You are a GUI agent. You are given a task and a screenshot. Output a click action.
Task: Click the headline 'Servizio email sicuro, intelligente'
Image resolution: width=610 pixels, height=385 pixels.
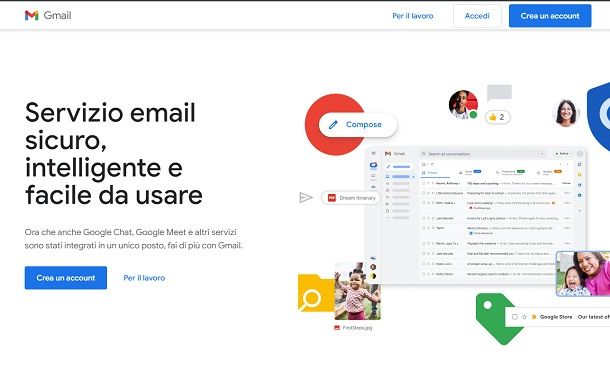click(x=114, y=153)
